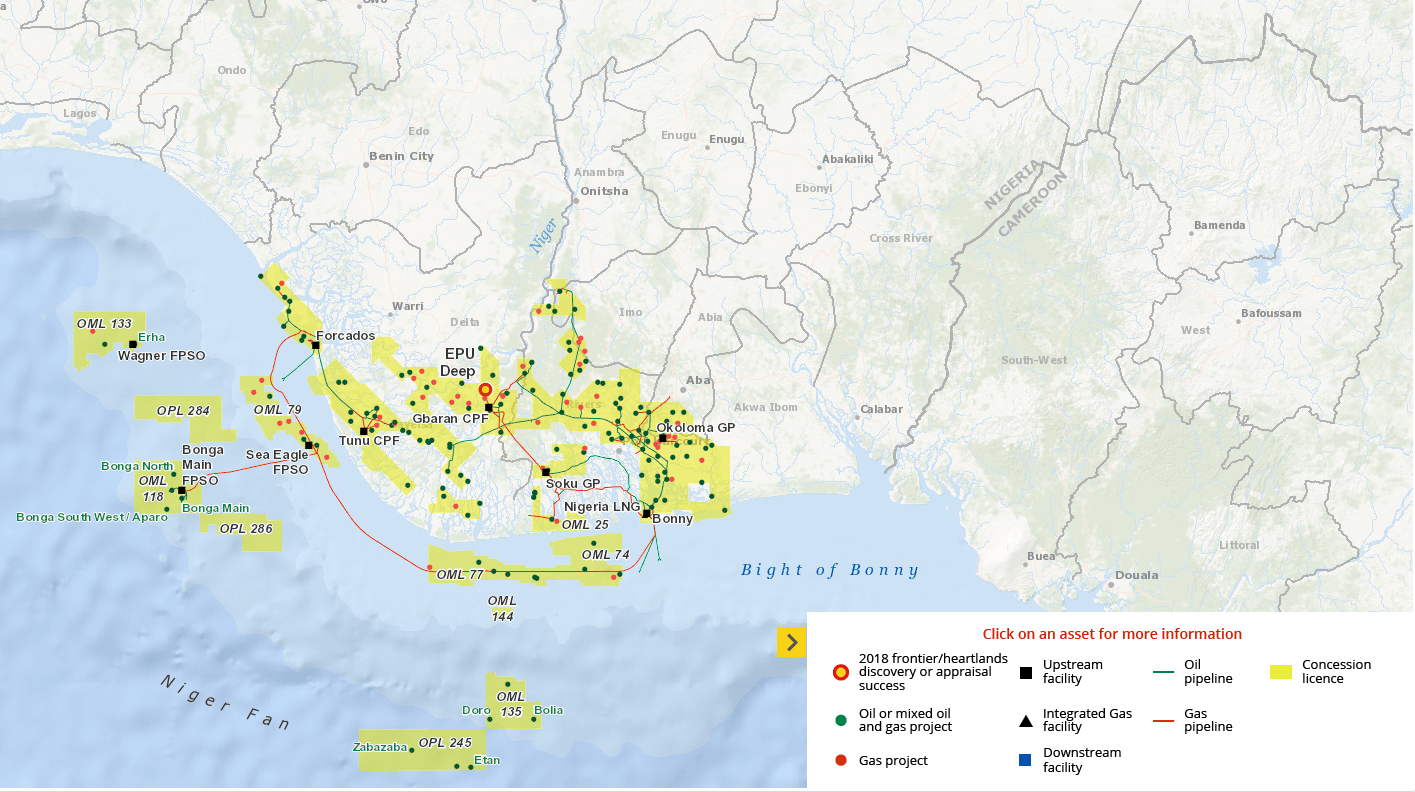This screenshot has width=1415, height=792.
Task: Open the Forcados upstream facility marker
Action: (x=315, y=345)
